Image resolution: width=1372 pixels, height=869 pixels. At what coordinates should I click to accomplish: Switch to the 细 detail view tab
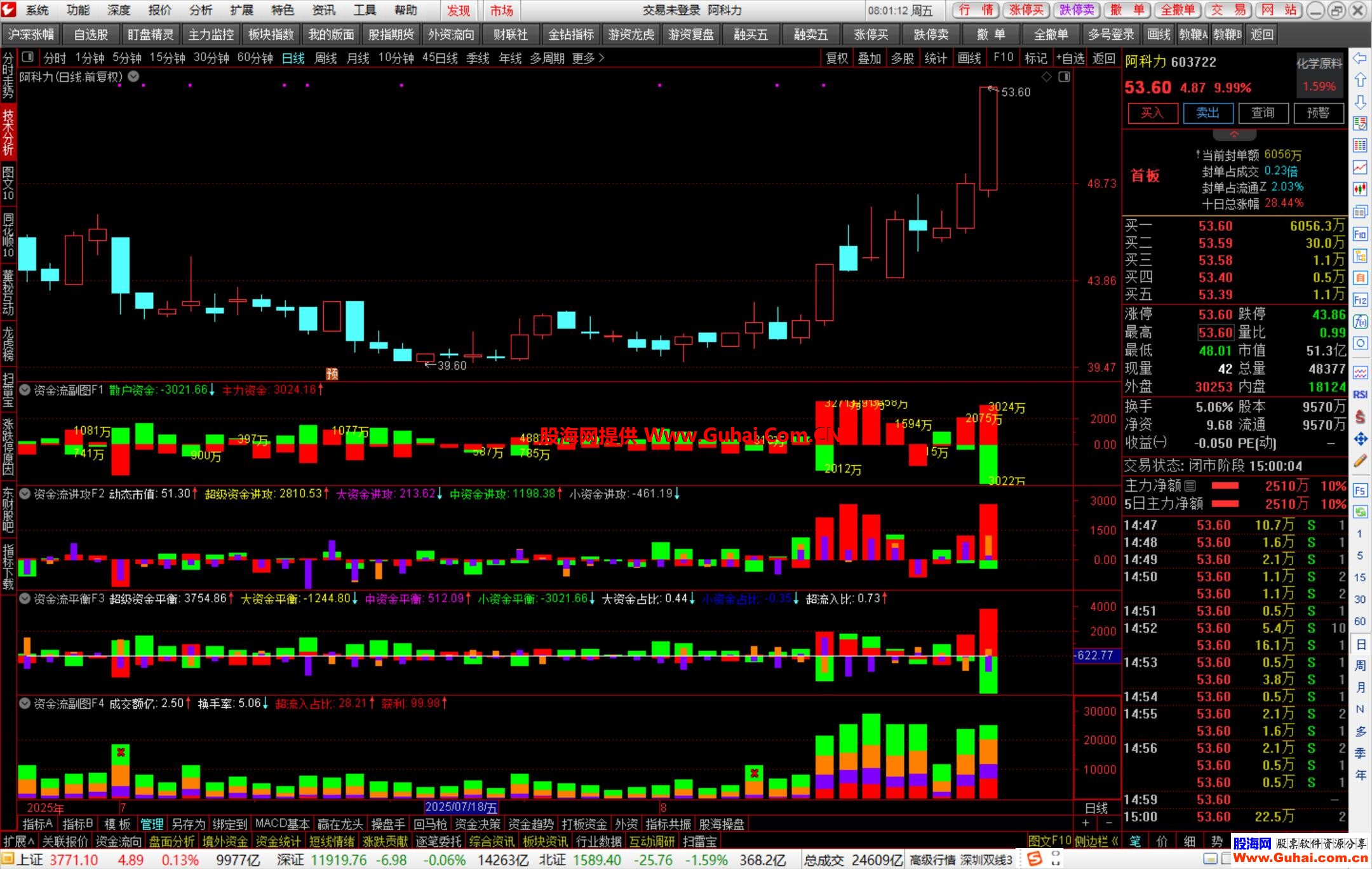pos(1190,841)
